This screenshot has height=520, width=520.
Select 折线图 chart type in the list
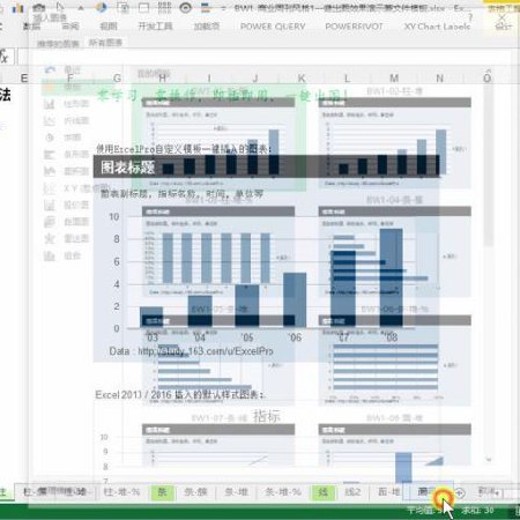pyautogui.click(x=67, y=121)
